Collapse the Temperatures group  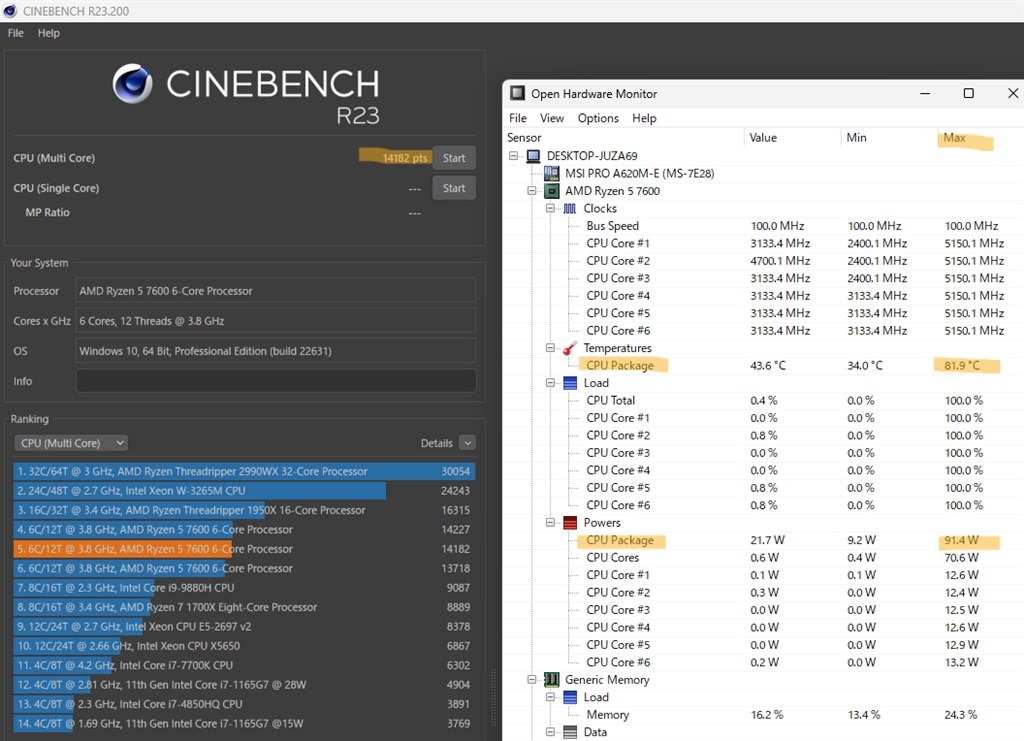(551, 348)
